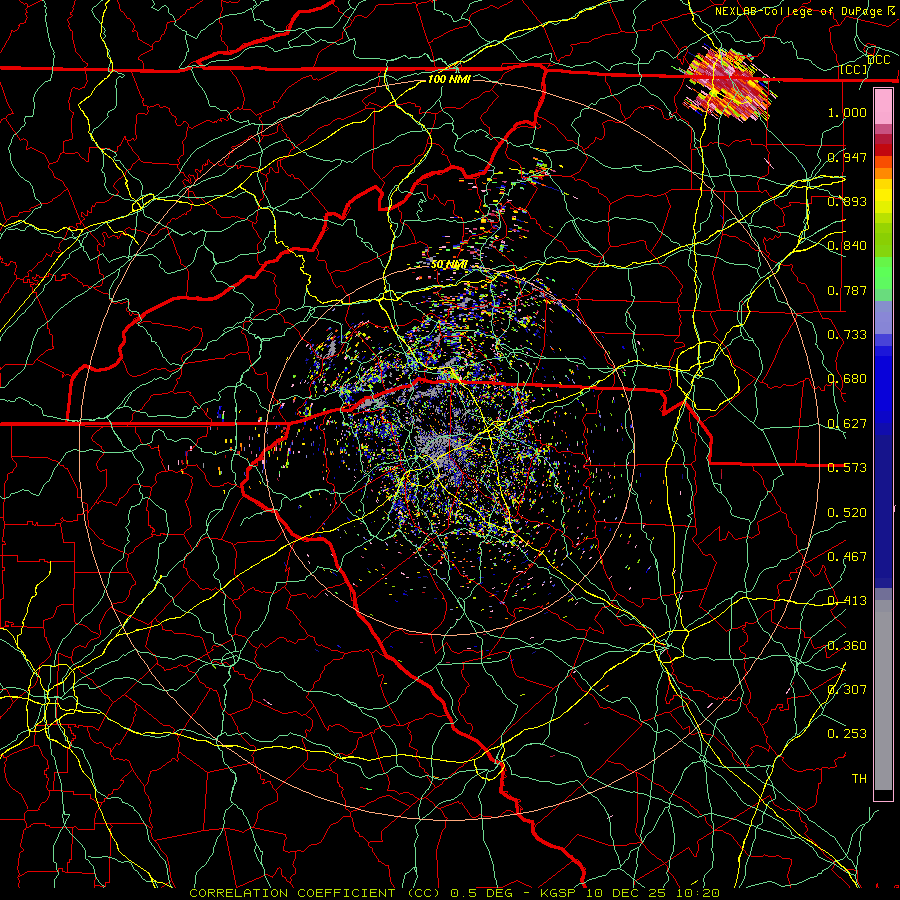The image size is (900, 900).
Task: Click the 0.733 color scale label
Action: click(847, 335)
